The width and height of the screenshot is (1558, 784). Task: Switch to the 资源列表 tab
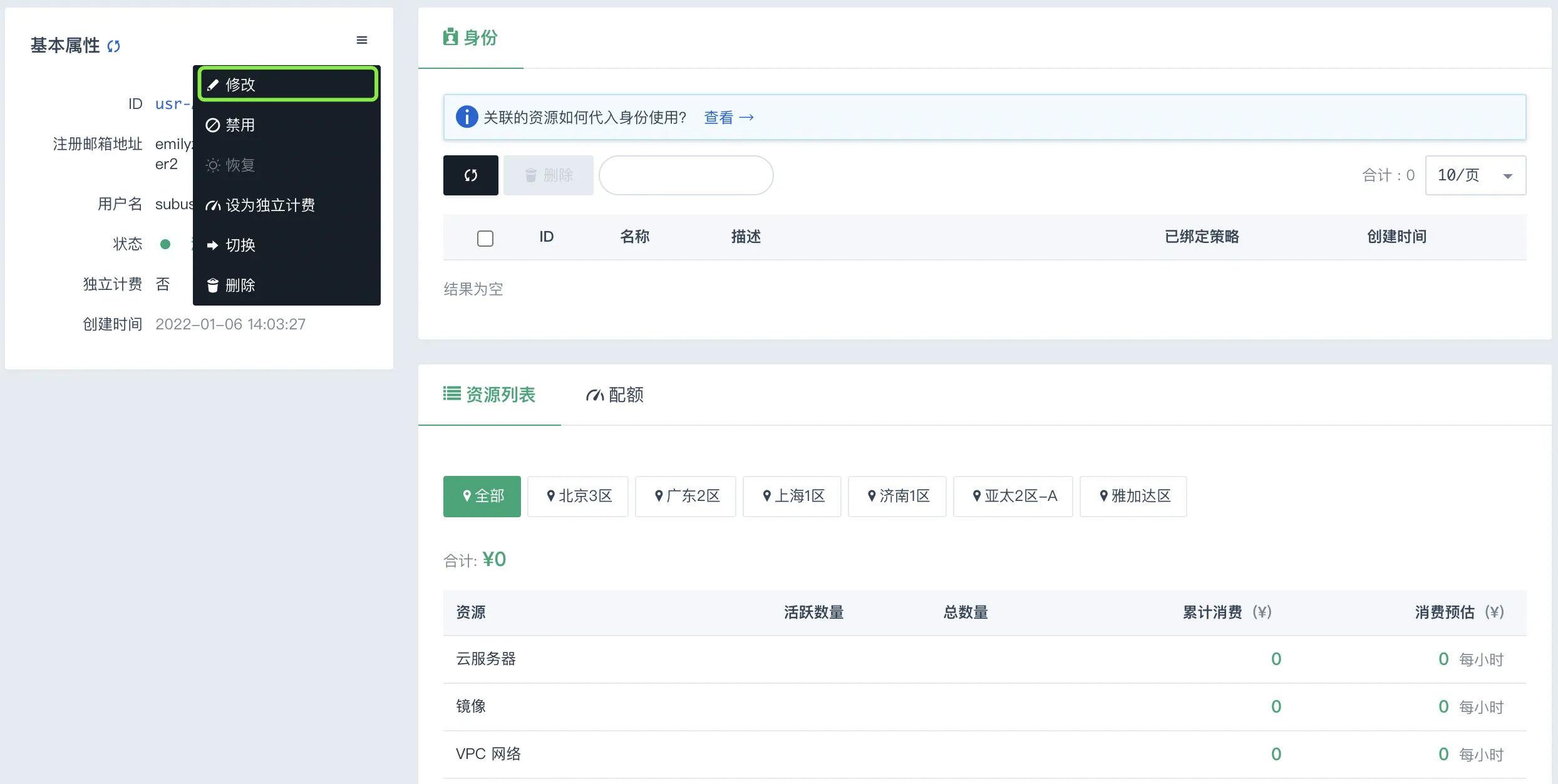tap(489, 395)
